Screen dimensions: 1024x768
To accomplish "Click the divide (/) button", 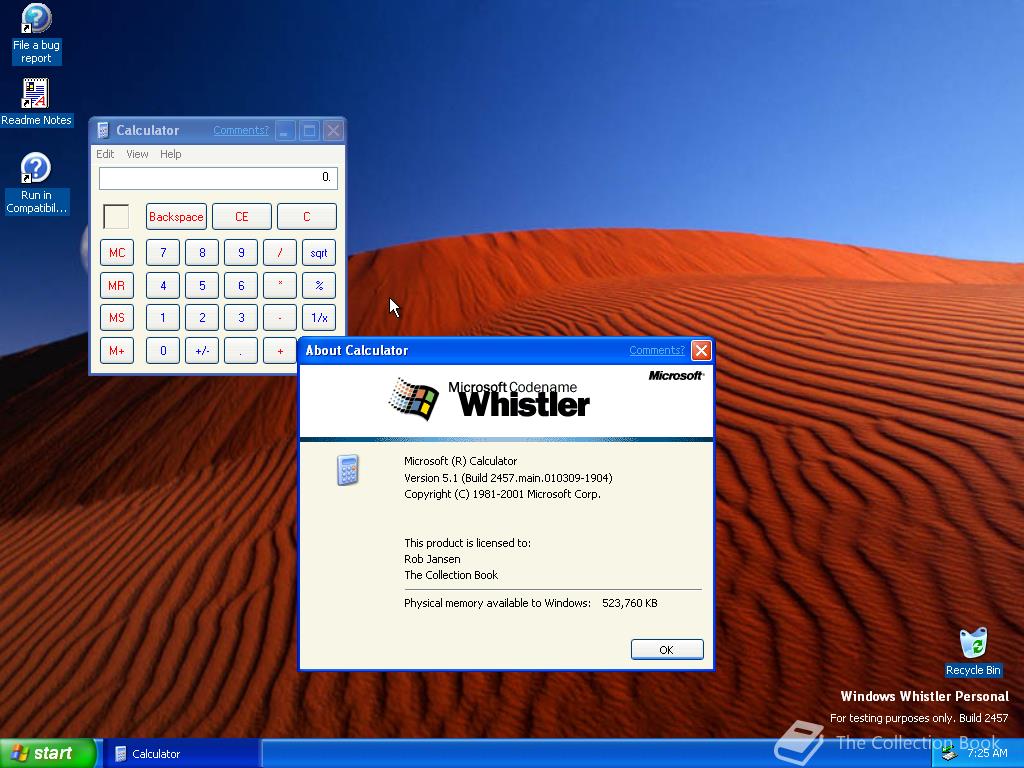I will click(x=280, y=253).
